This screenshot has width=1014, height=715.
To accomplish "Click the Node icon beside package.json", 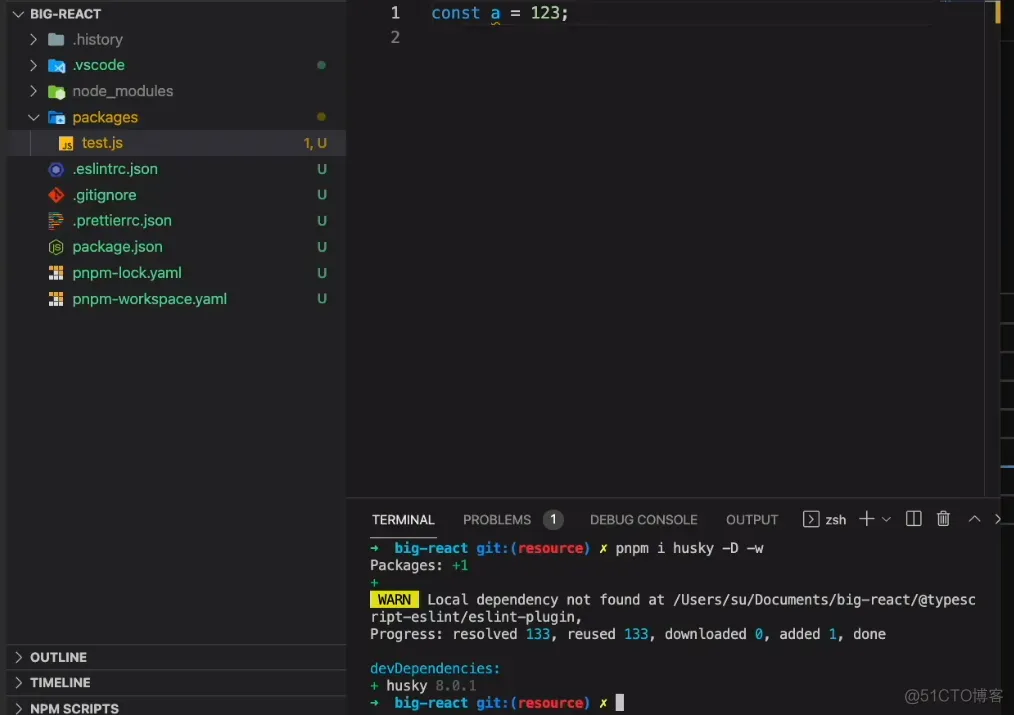I will tap(56, 247).
